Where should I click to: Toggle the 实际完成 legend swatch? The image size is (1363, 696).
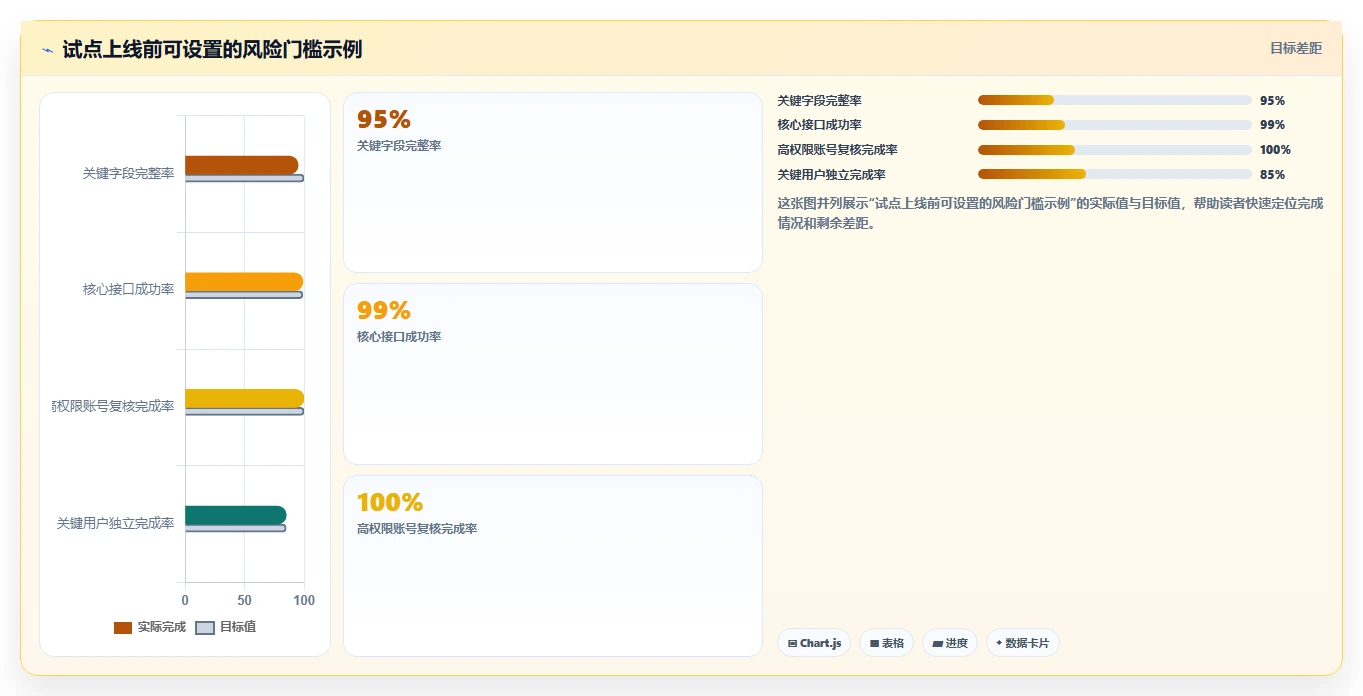pyautogui.click(x=123, y=627)
